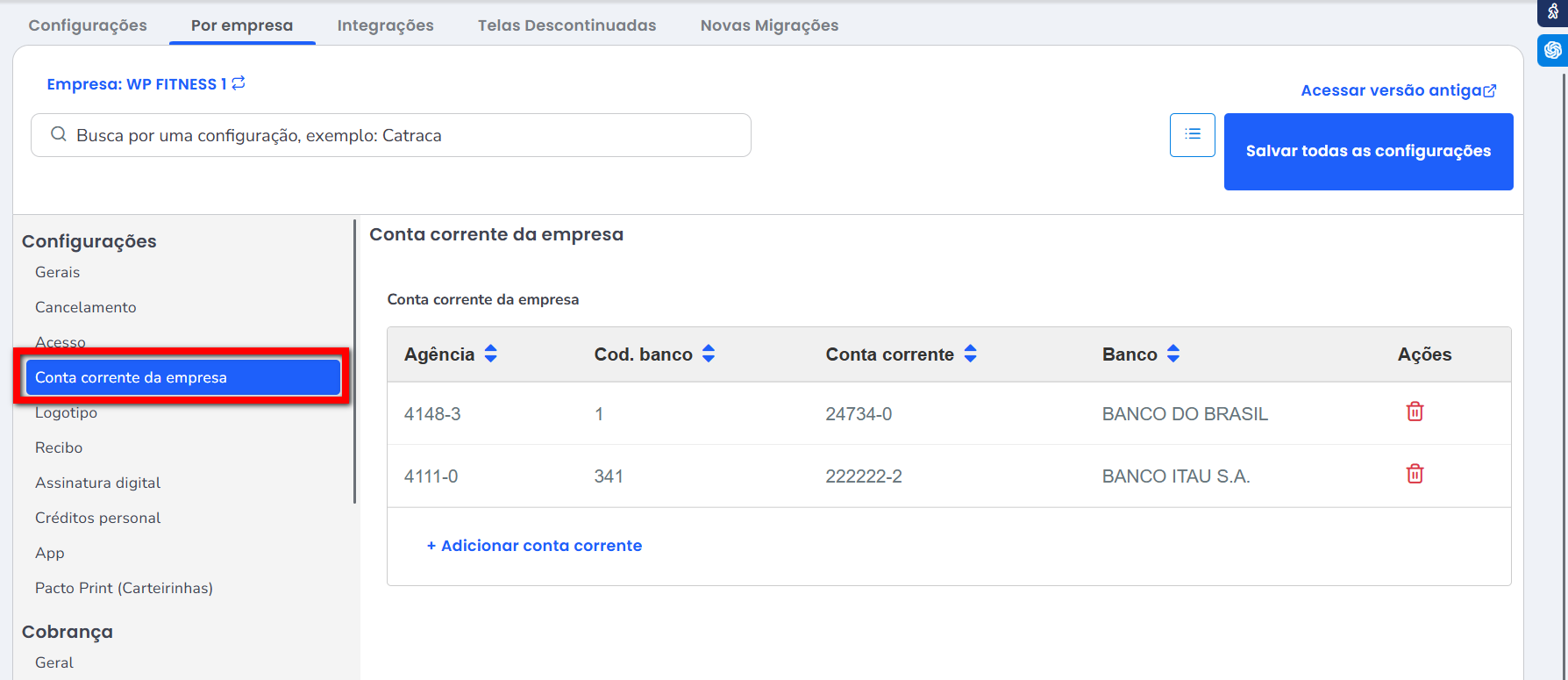The width and height of the screenshot is (1568, 680).
Task: Switch to the Configurações tab
Action: pyautogui.click(x=88, y=25)
